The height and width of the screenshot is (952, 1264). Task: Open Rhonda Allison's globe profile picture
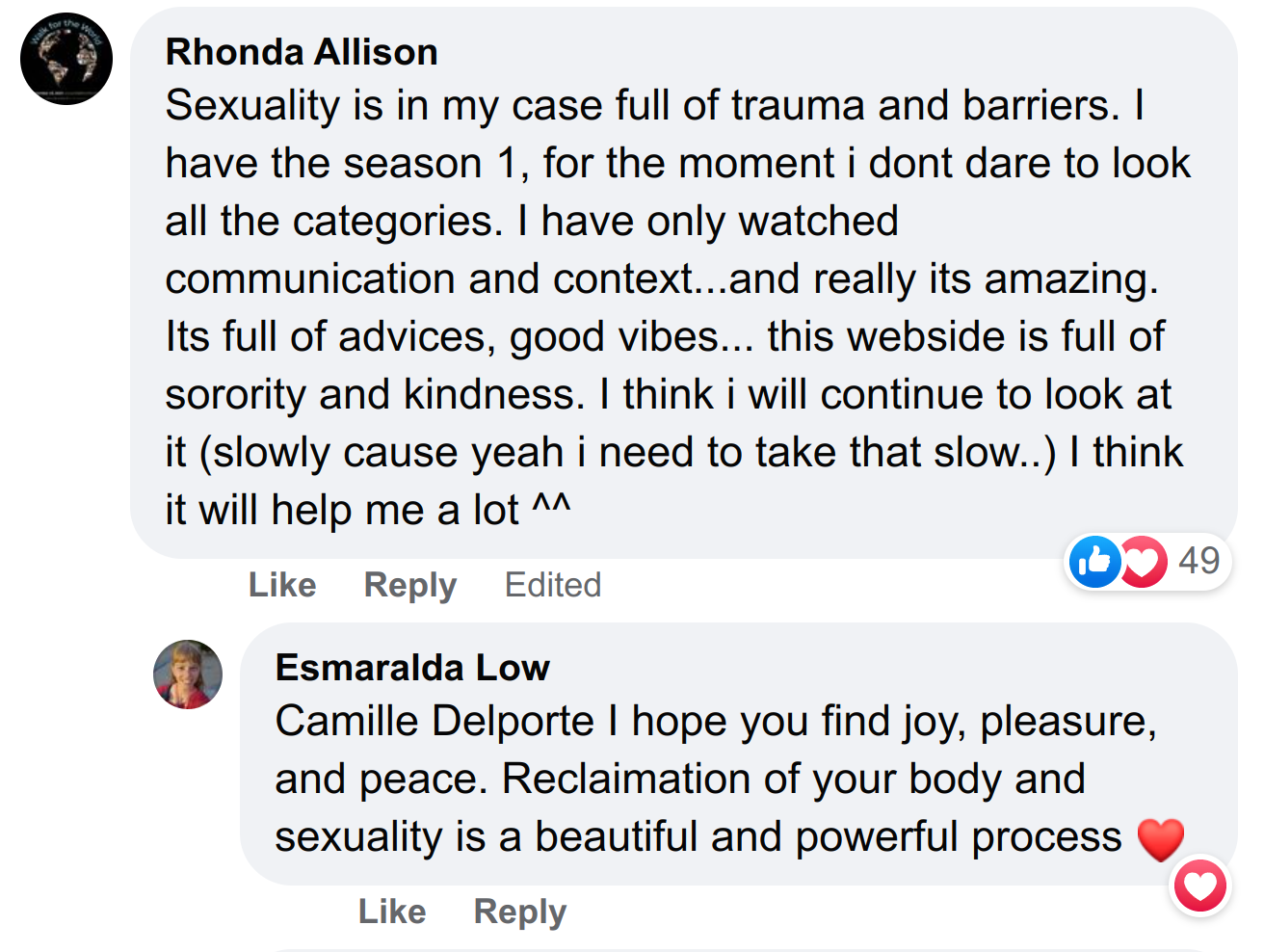point(66,59)
